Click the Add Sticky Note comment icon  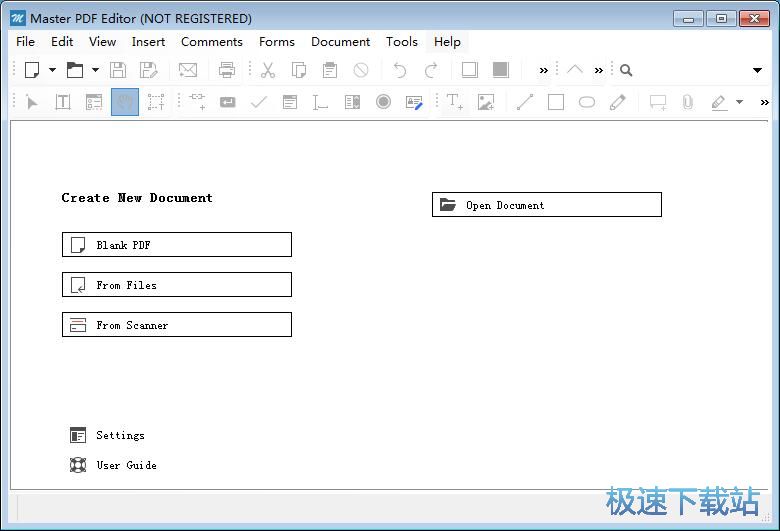658,102
